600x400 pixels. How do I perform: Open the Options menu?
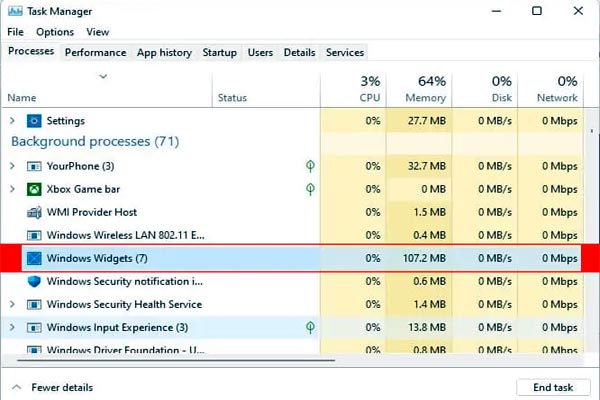55,32
